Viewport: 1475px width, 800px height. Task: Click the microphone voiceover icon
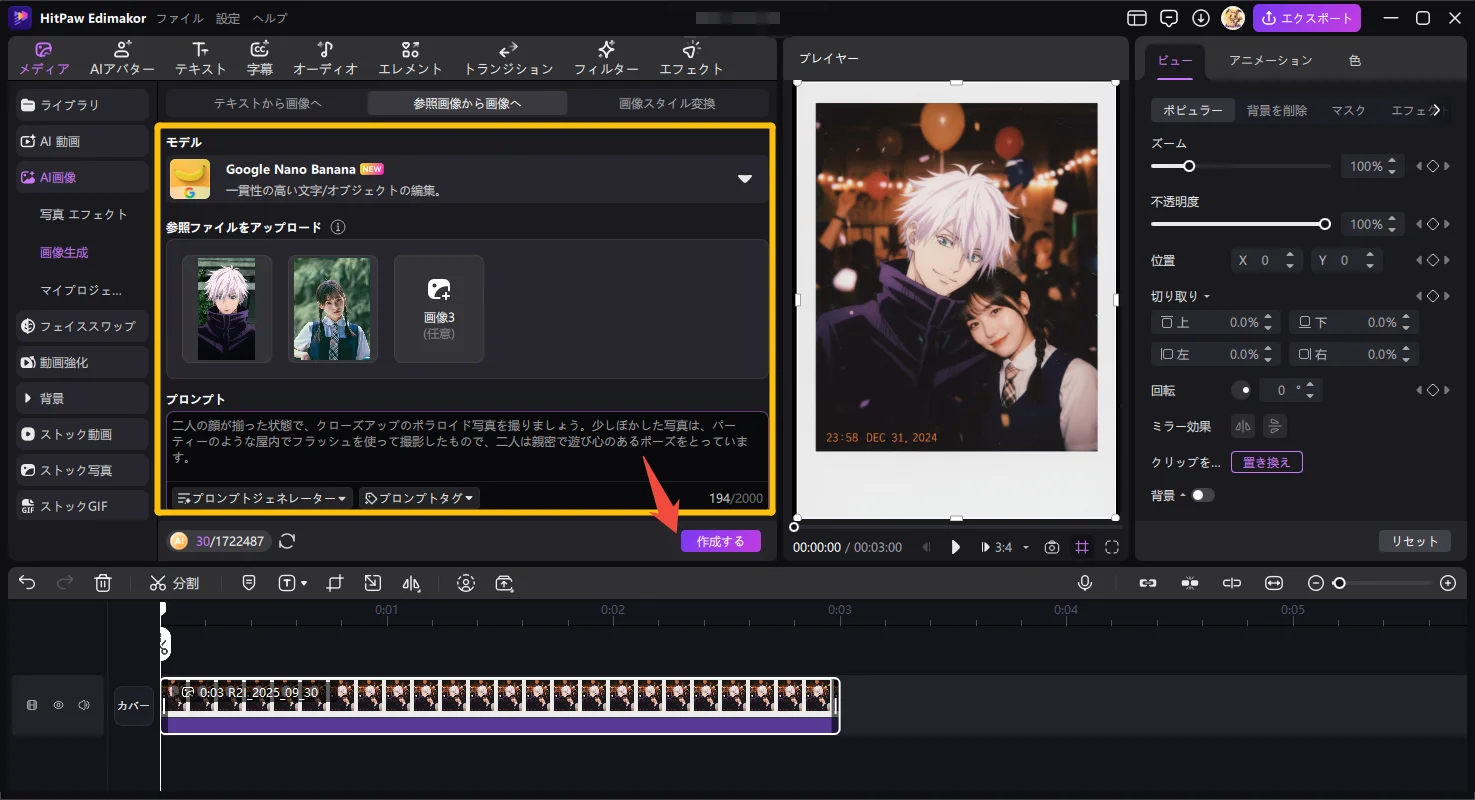1085,583
